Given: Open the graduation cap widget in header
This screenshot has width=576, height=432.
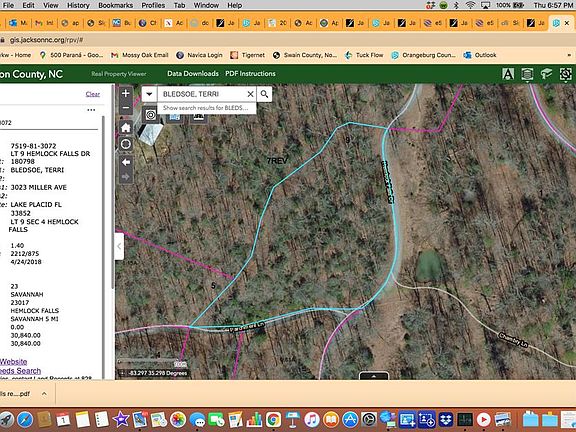Looking at the screenshot, I should coord(546,74).
